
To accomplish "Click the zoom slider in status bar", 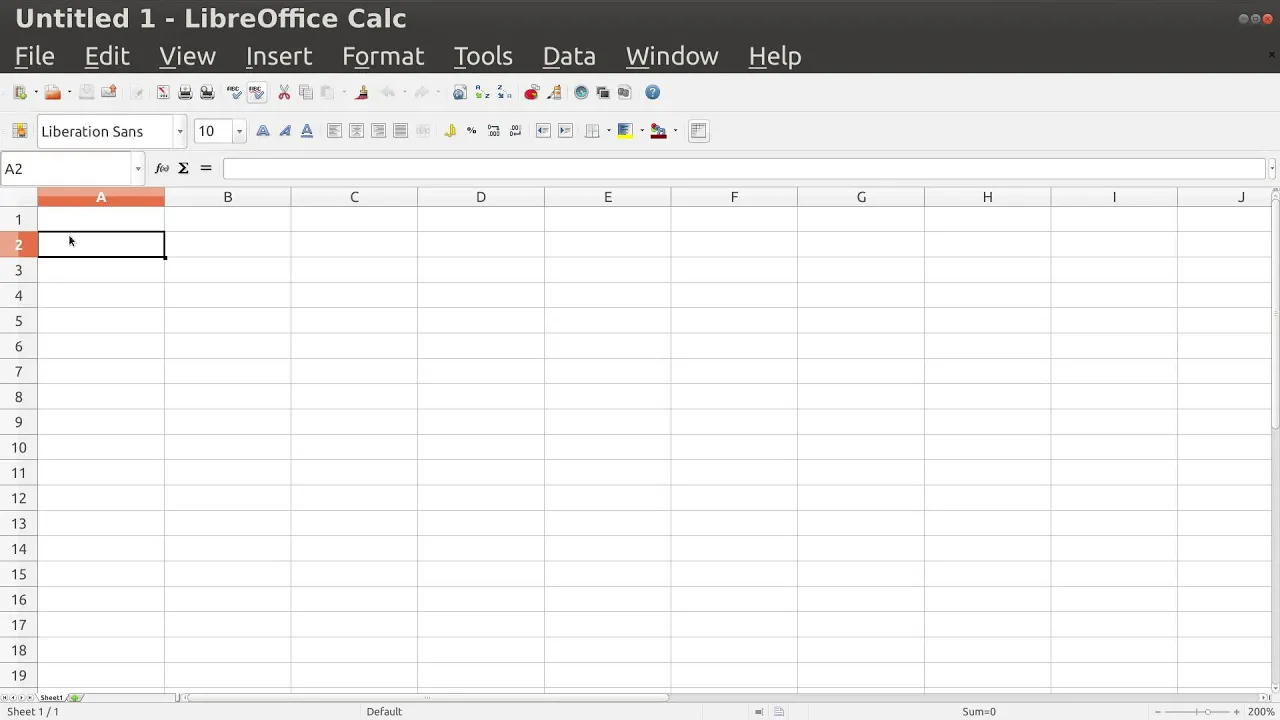I will pos(1196,711).
